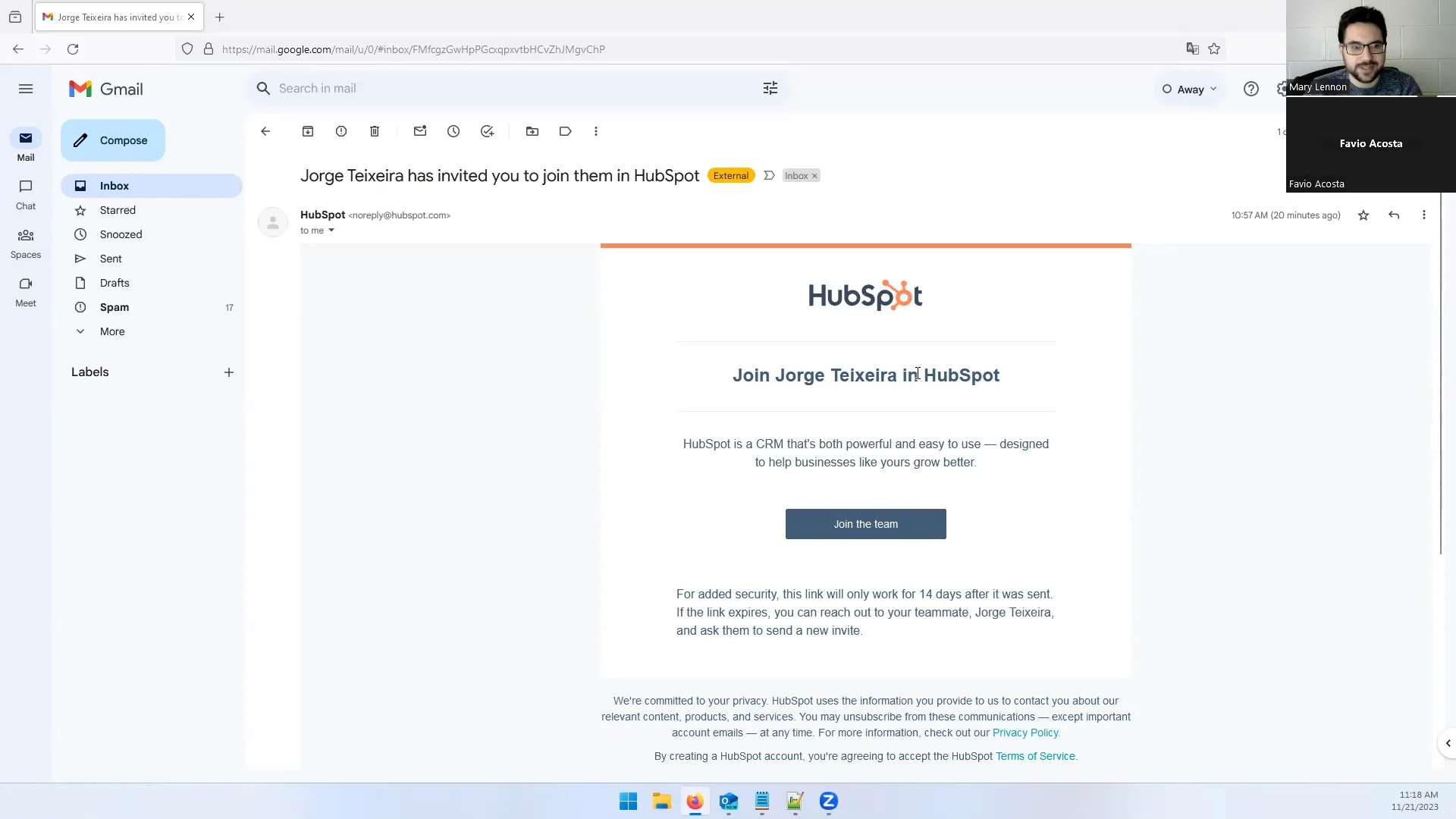Mark the email as unread
This screenshot has height=819, width=1456.
click(x=420, y=131)
